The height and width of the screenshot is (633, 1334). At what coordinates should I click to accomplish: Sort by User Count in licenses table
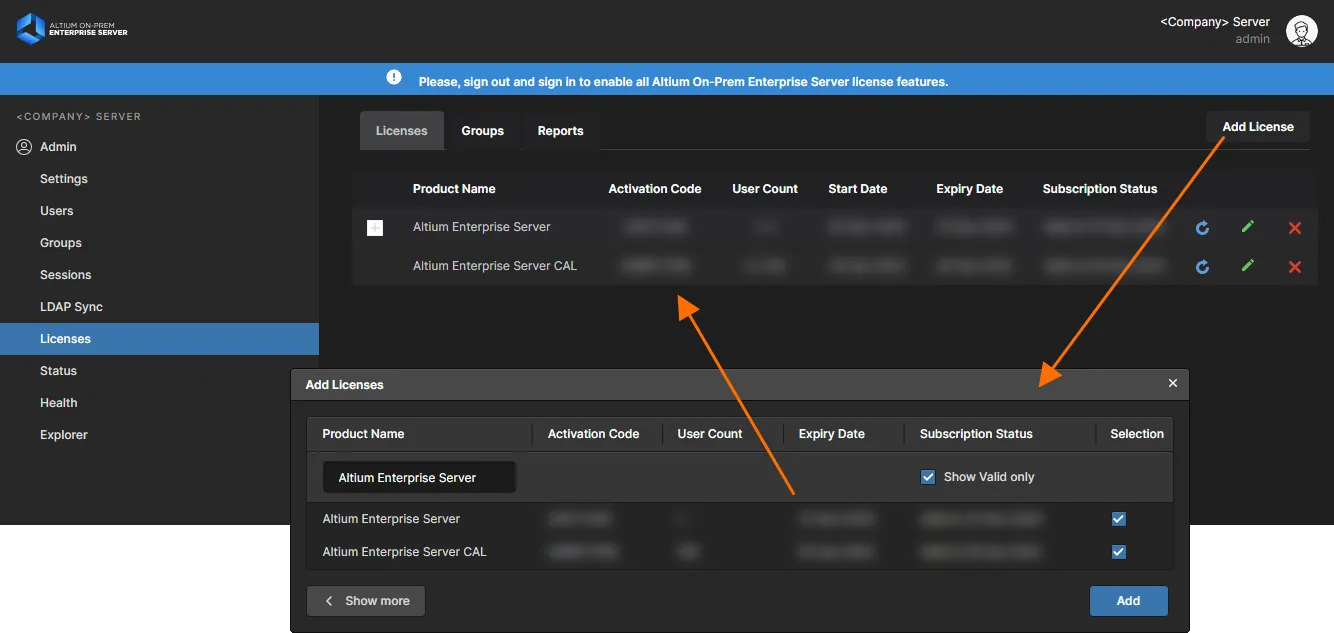pyautogui.click(x=765, y=189)
